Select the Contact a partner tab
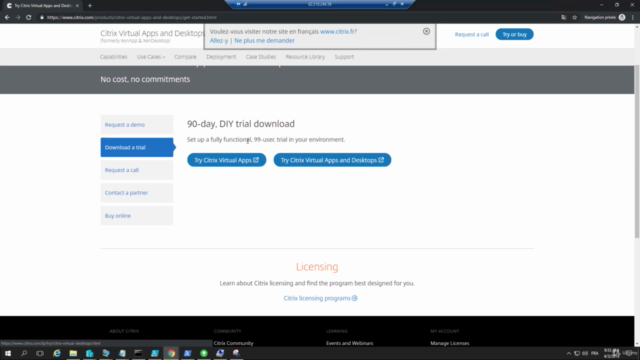640x360 pixels. (x=137, y=193)
